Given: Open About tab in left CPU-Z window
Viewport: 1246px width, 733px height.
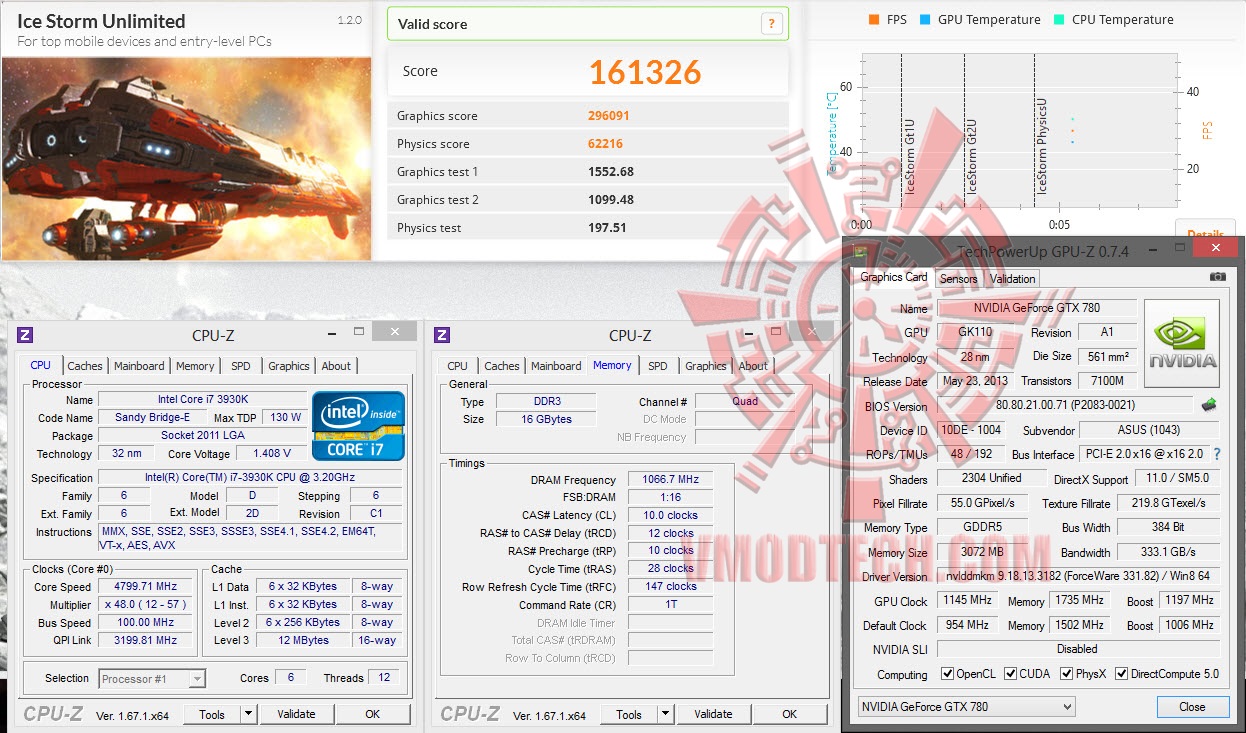Looking at the screenshot, I should pos(336,366).
